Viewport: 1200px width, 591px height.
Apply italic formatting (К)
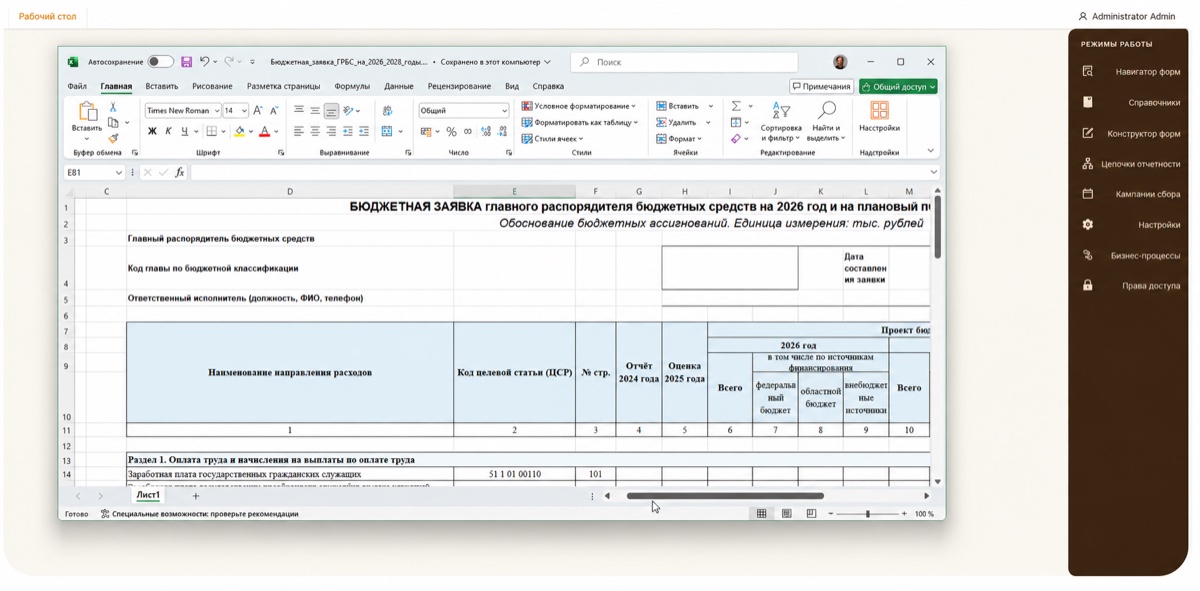[168, 131]
